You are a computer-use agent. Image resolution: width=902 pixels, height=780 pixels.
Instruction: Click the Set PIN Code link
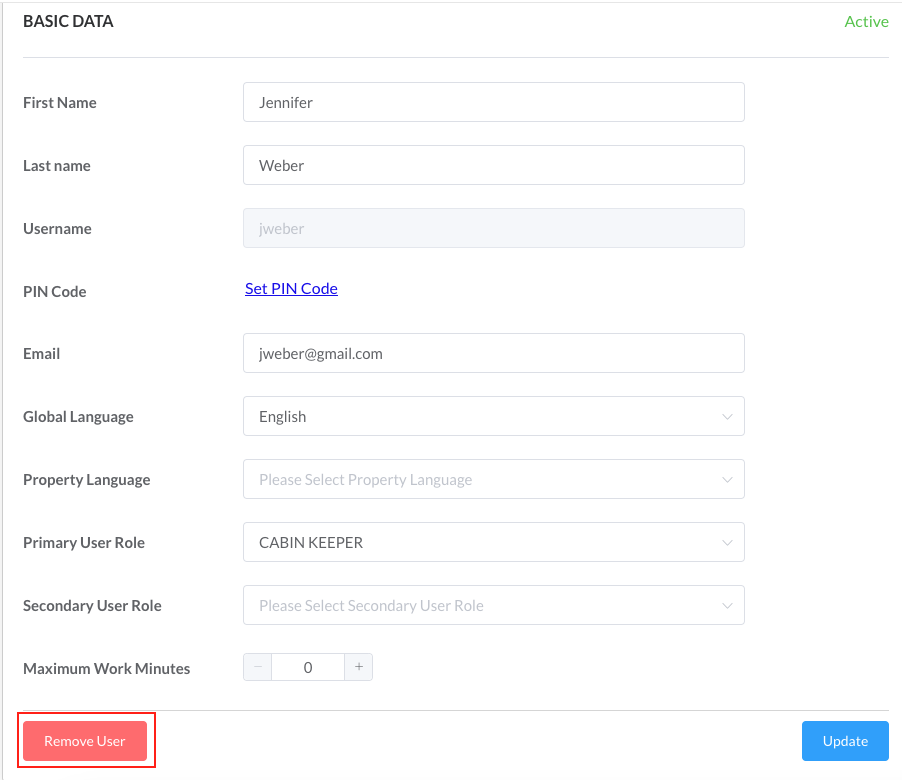pos(291,288)
